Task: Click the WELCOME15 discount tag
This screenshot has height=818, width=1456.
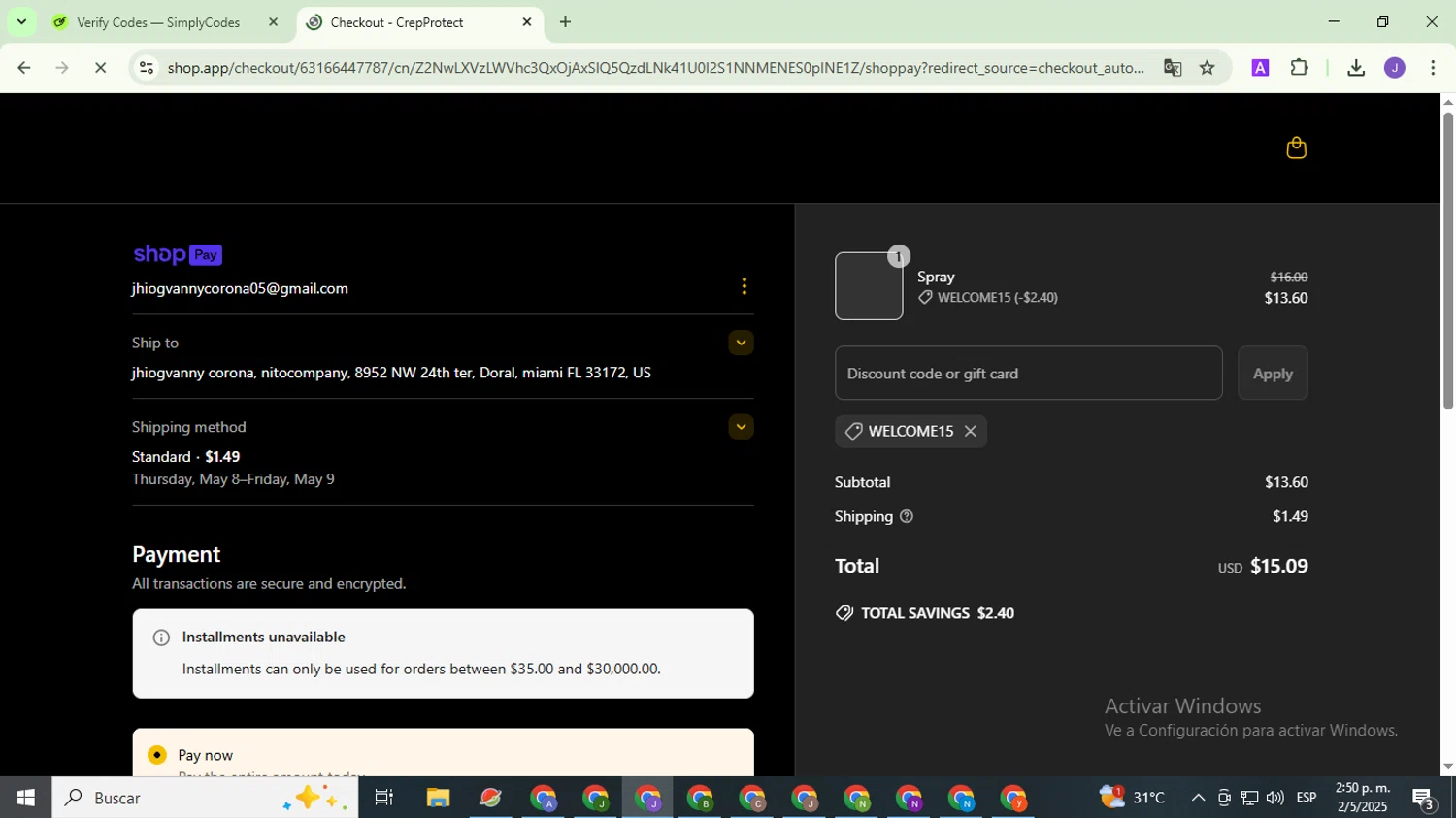Action: coord(910,432)
